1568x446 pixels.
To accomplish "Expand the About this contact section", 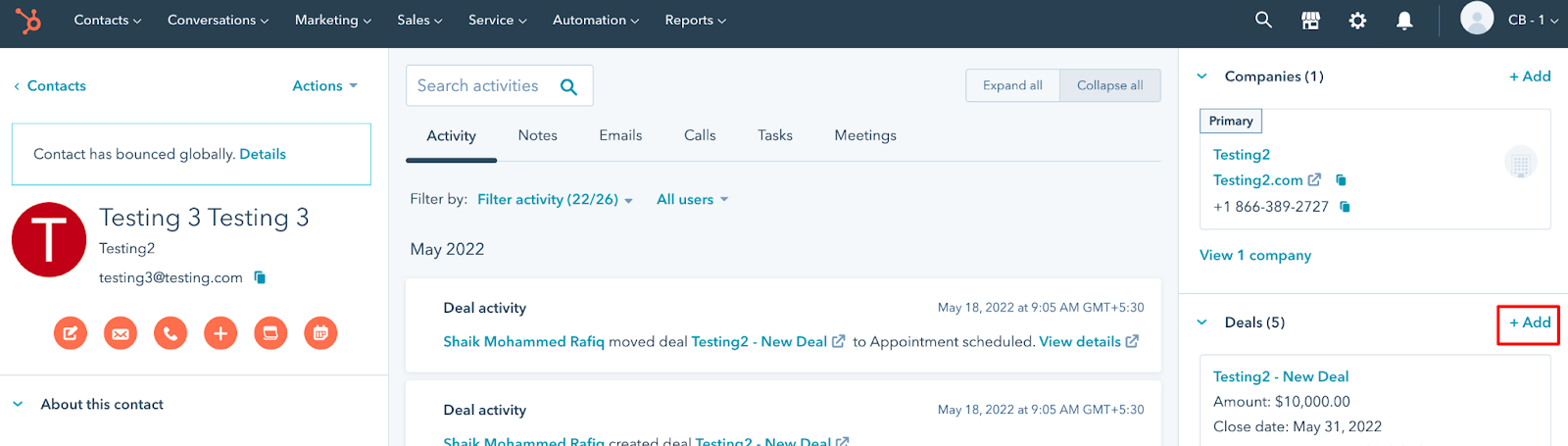I will pos(18,404).
